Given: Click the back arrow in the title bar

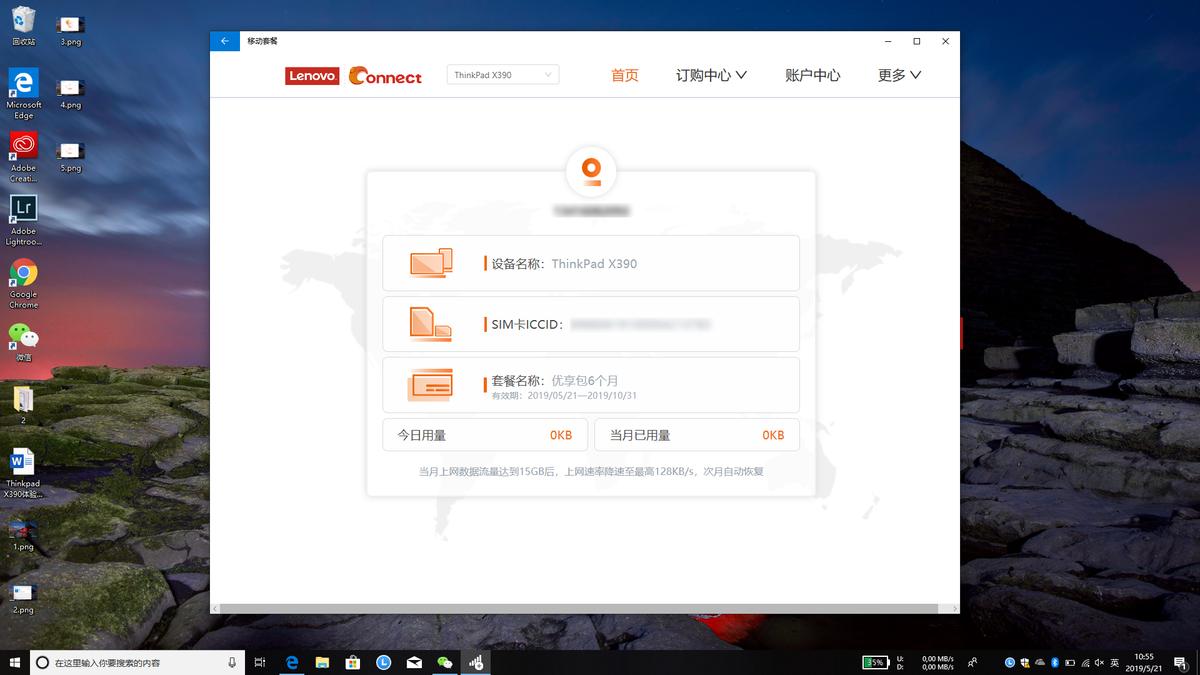Looking at the screenshot, I should click(x=224, y=41).
